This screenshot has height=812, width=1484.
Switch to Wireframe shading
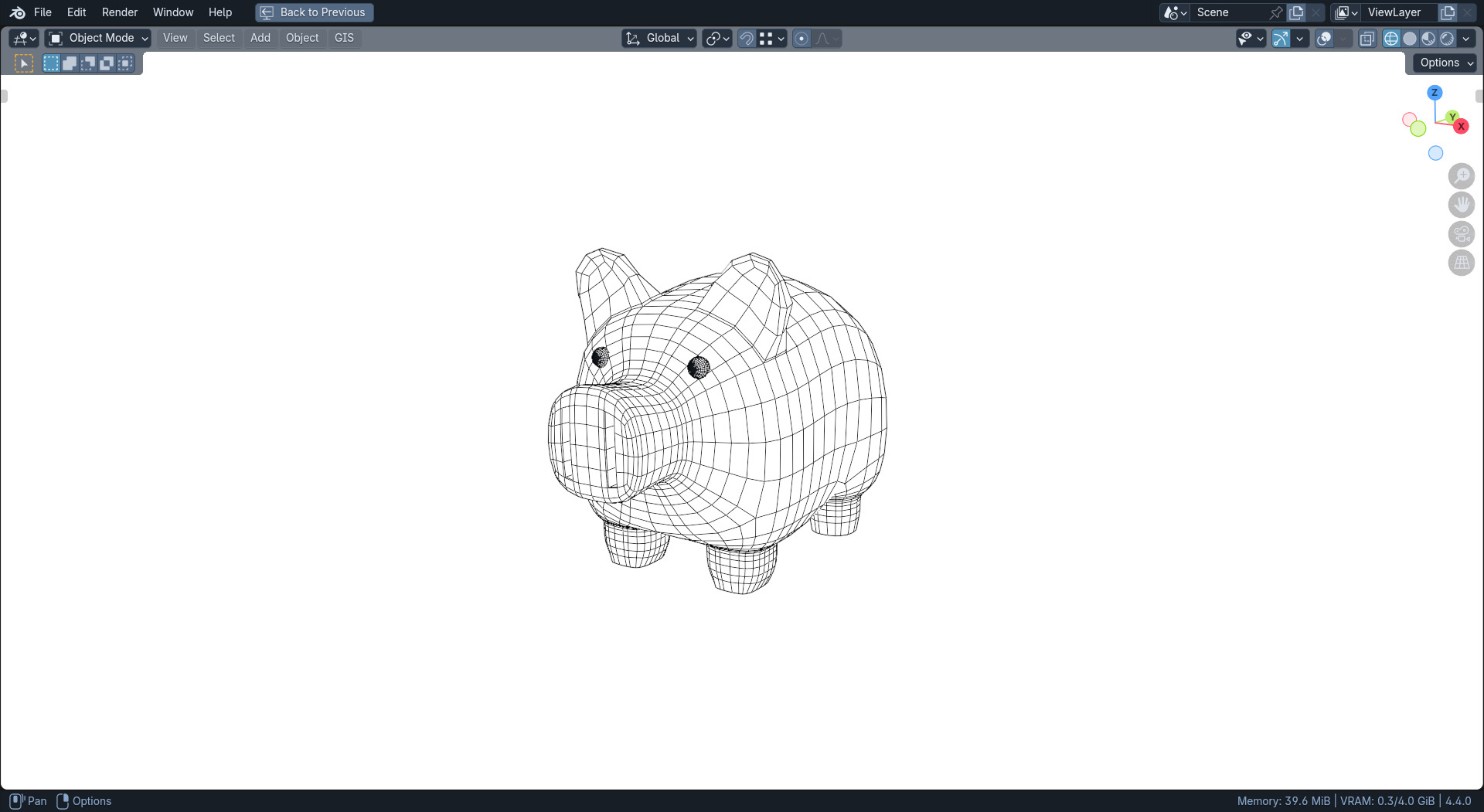pyautogui.click(x=1391, y=38)
